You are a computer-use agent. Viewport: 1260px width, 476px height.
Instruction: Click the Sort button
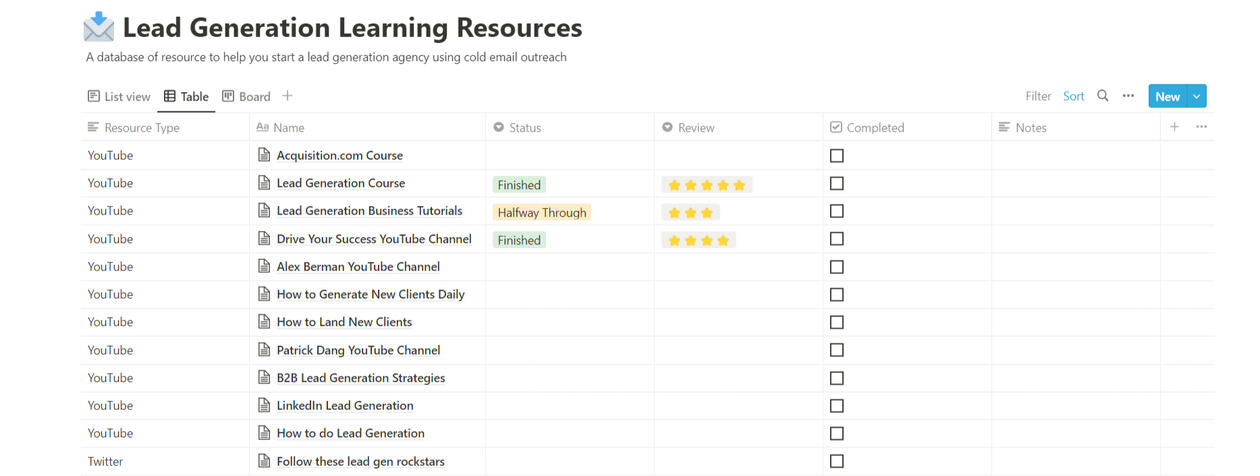pyautogui.click(x=1074, y=97)
